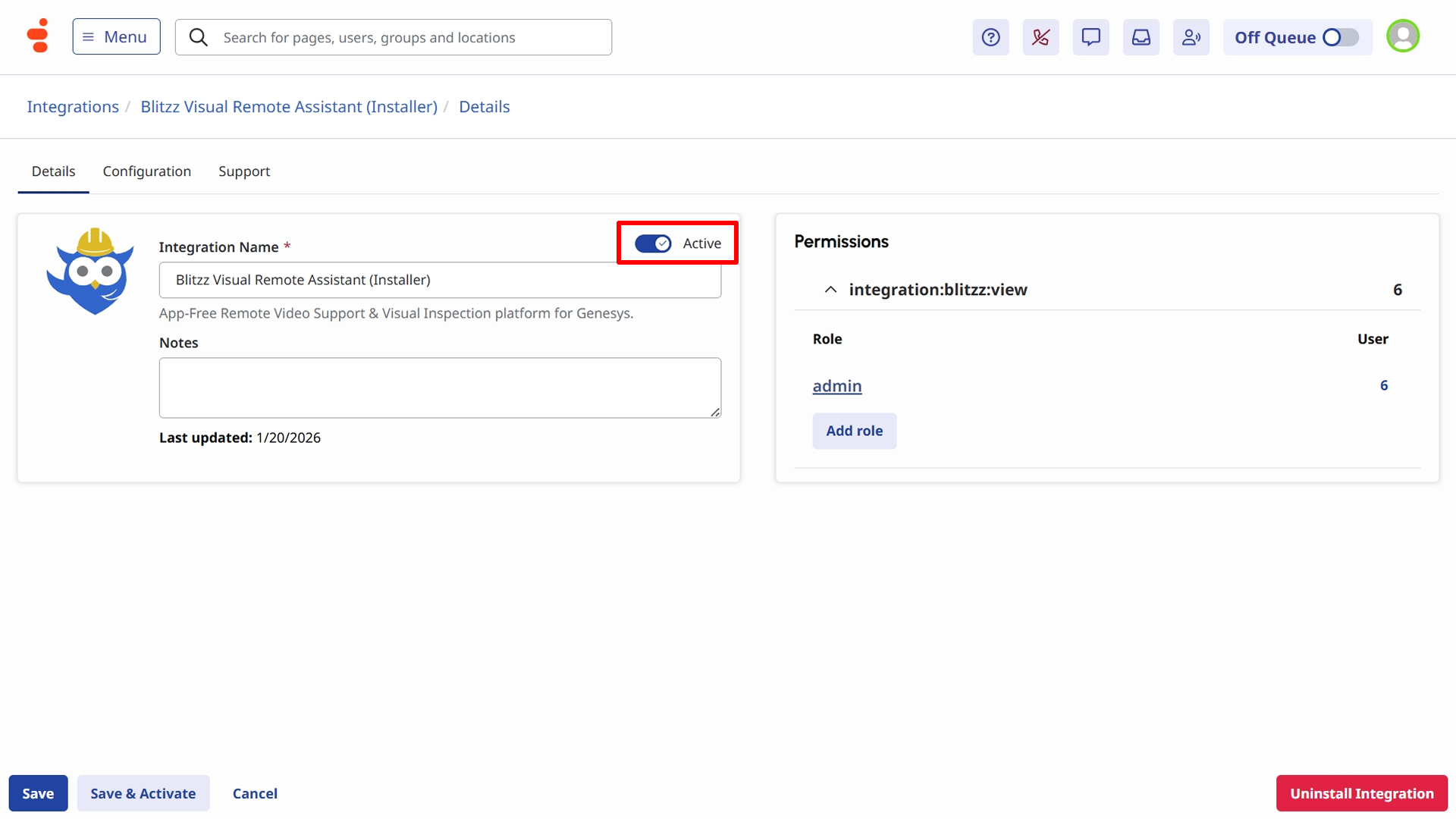Screen dimensions: 1456x819
Task: Go to Integrations breadcrumb link
Action: coord(73,107)
